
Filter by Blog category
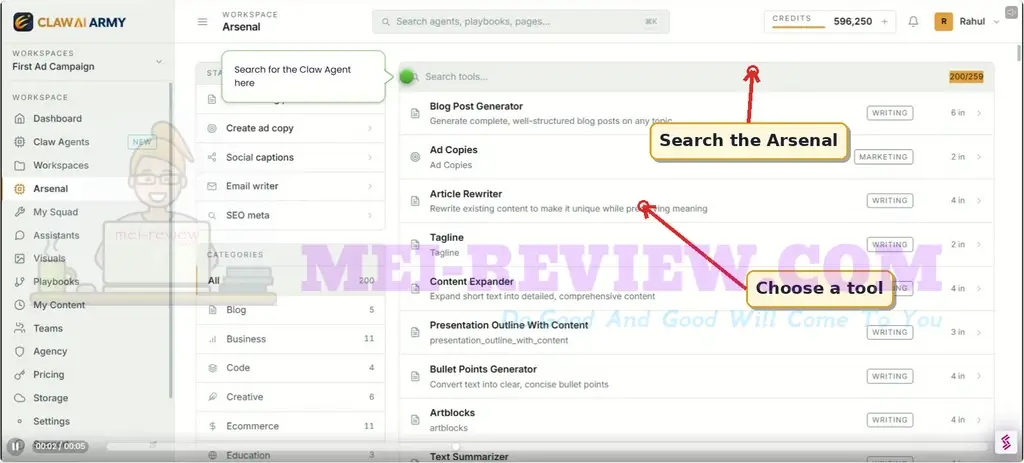coord(291,310)
